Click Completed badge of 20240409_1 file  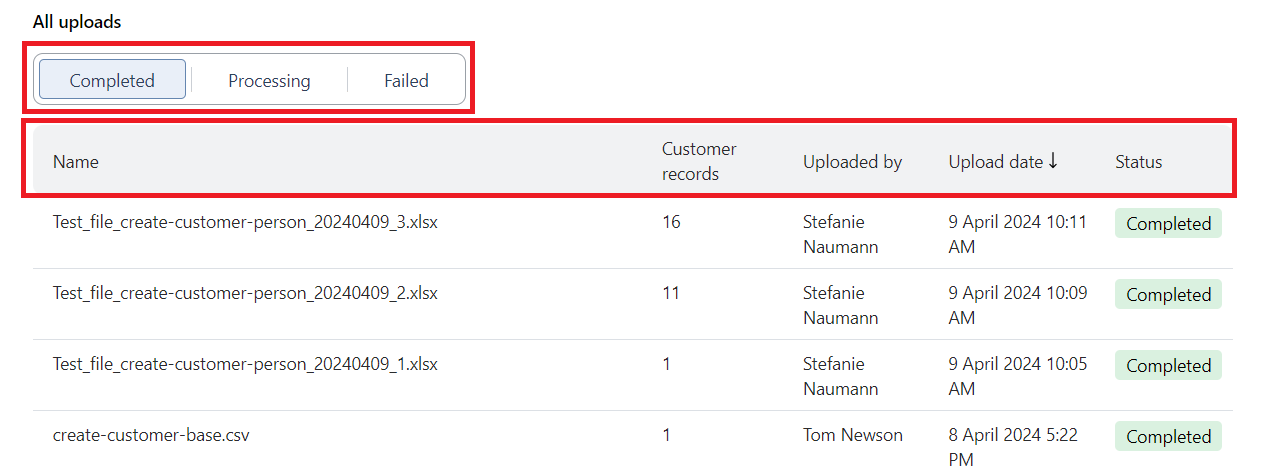[1168, 366]
